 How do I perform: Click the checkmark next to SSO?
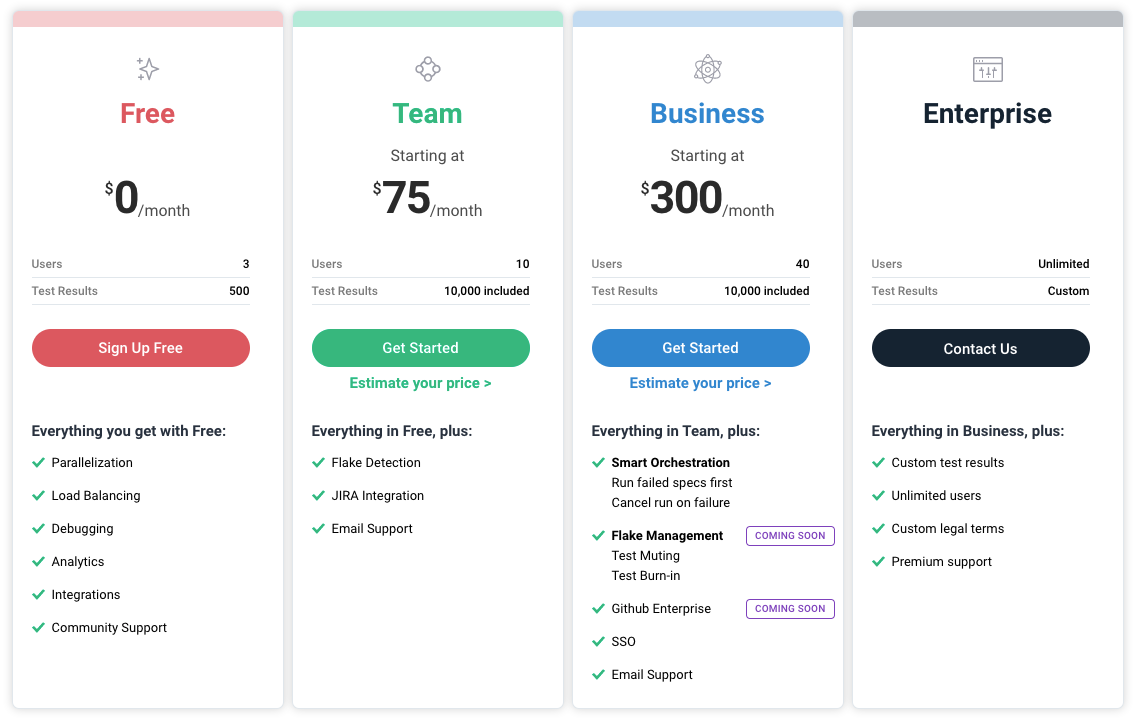(599, 642)
